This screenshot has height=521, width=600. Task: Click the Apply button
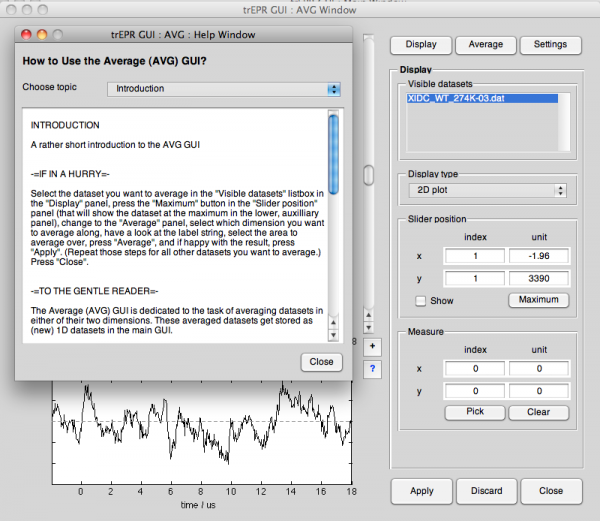(x=422, y=491)
